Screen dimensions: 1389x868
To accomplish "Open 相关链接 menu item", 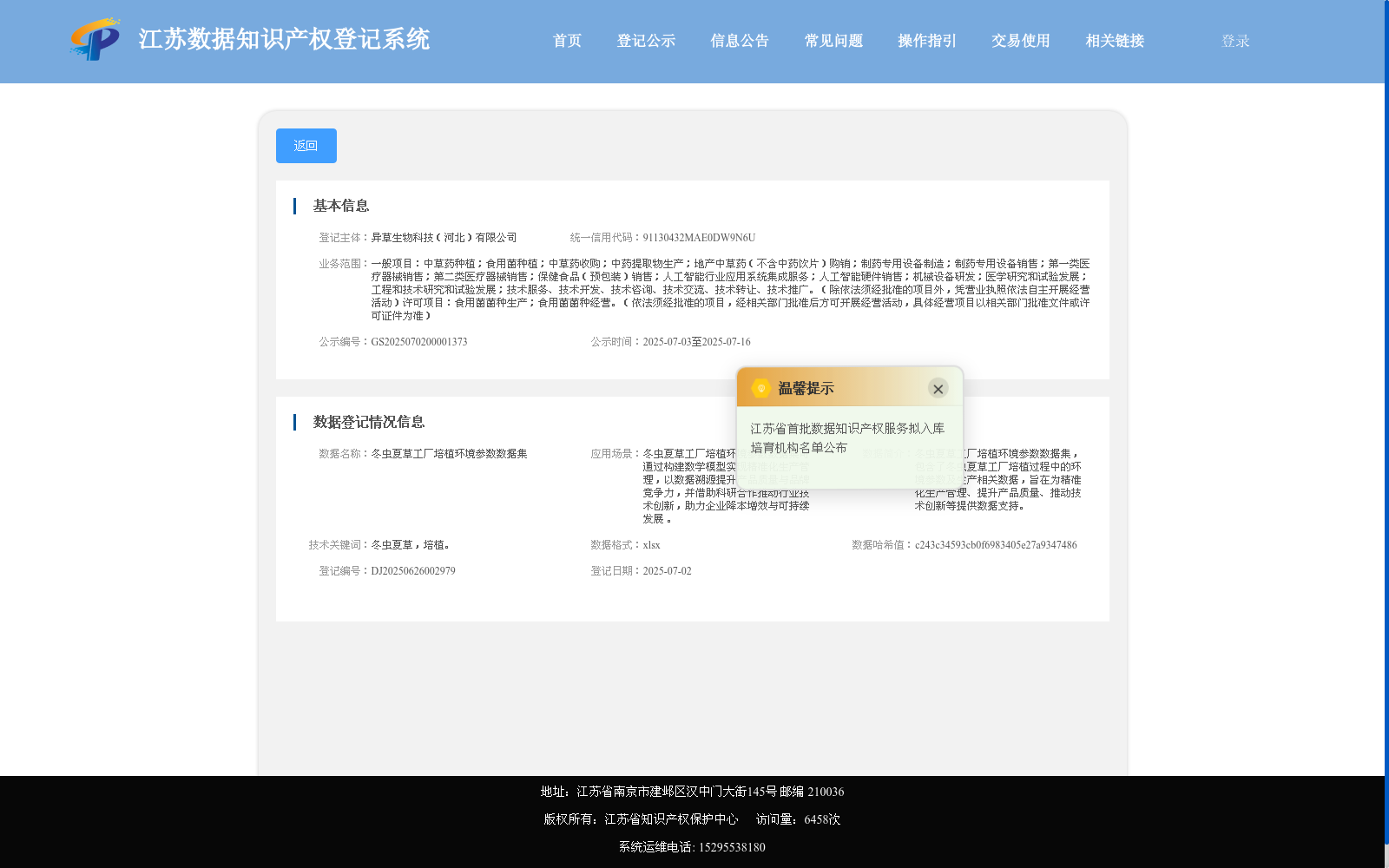I will point(1115,41).
